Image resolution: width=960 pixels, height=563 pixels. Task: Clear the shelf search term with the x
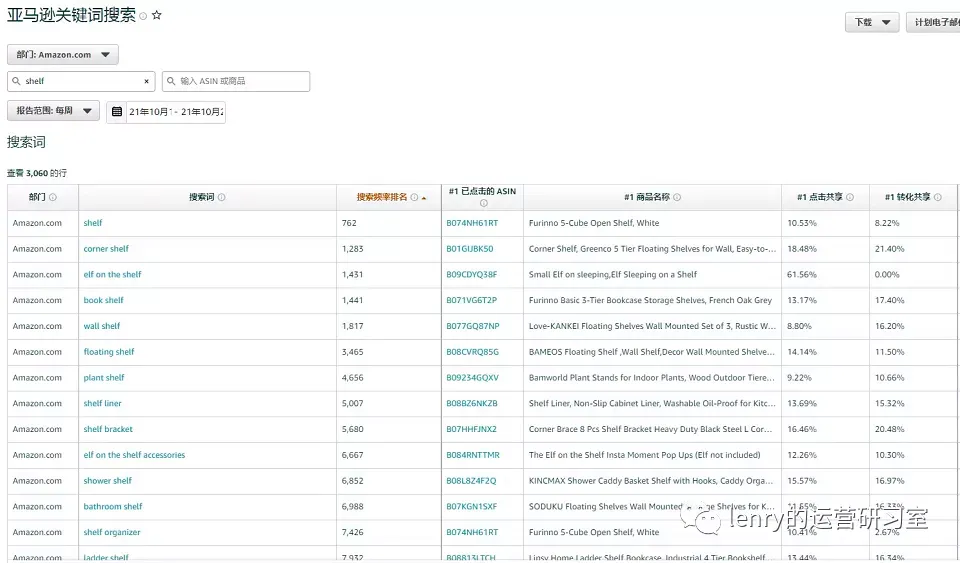[146, 81]
